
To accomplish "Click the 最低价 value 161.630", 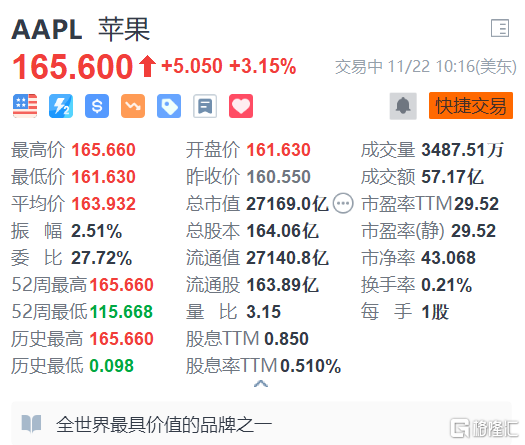I will point(103,177).
